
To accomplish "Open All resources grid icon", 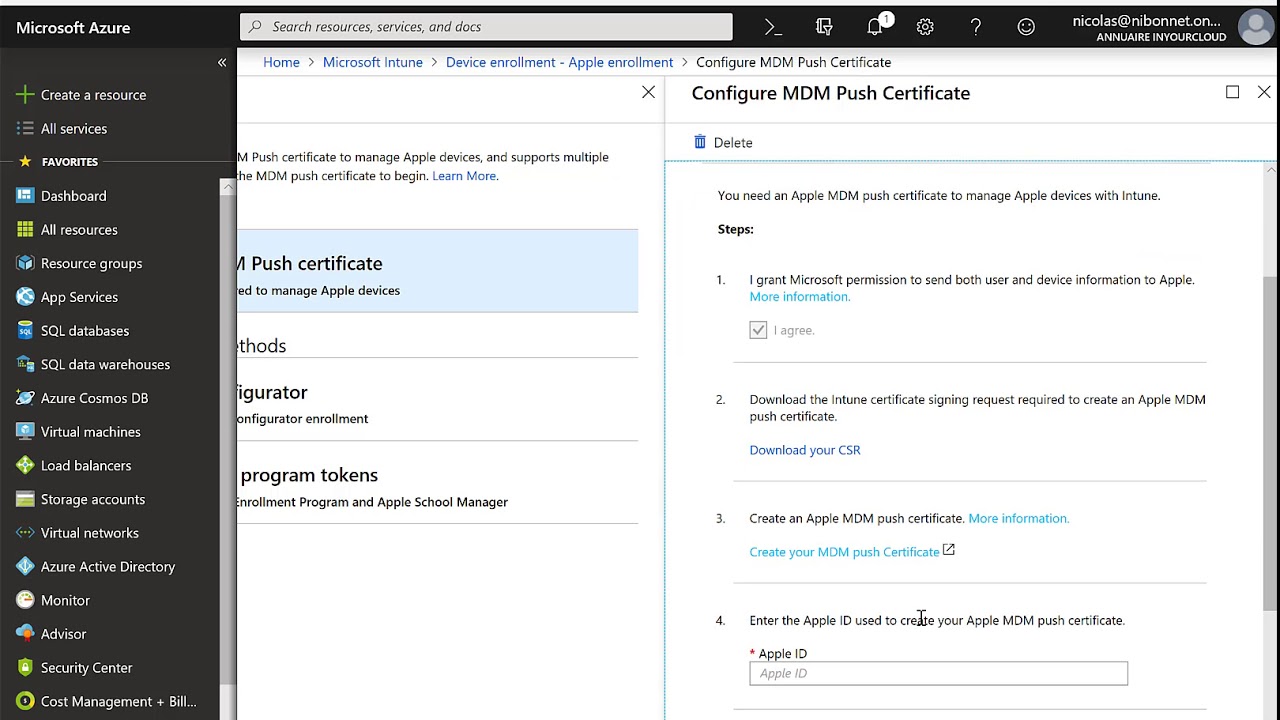I will (x=25, y=230).
